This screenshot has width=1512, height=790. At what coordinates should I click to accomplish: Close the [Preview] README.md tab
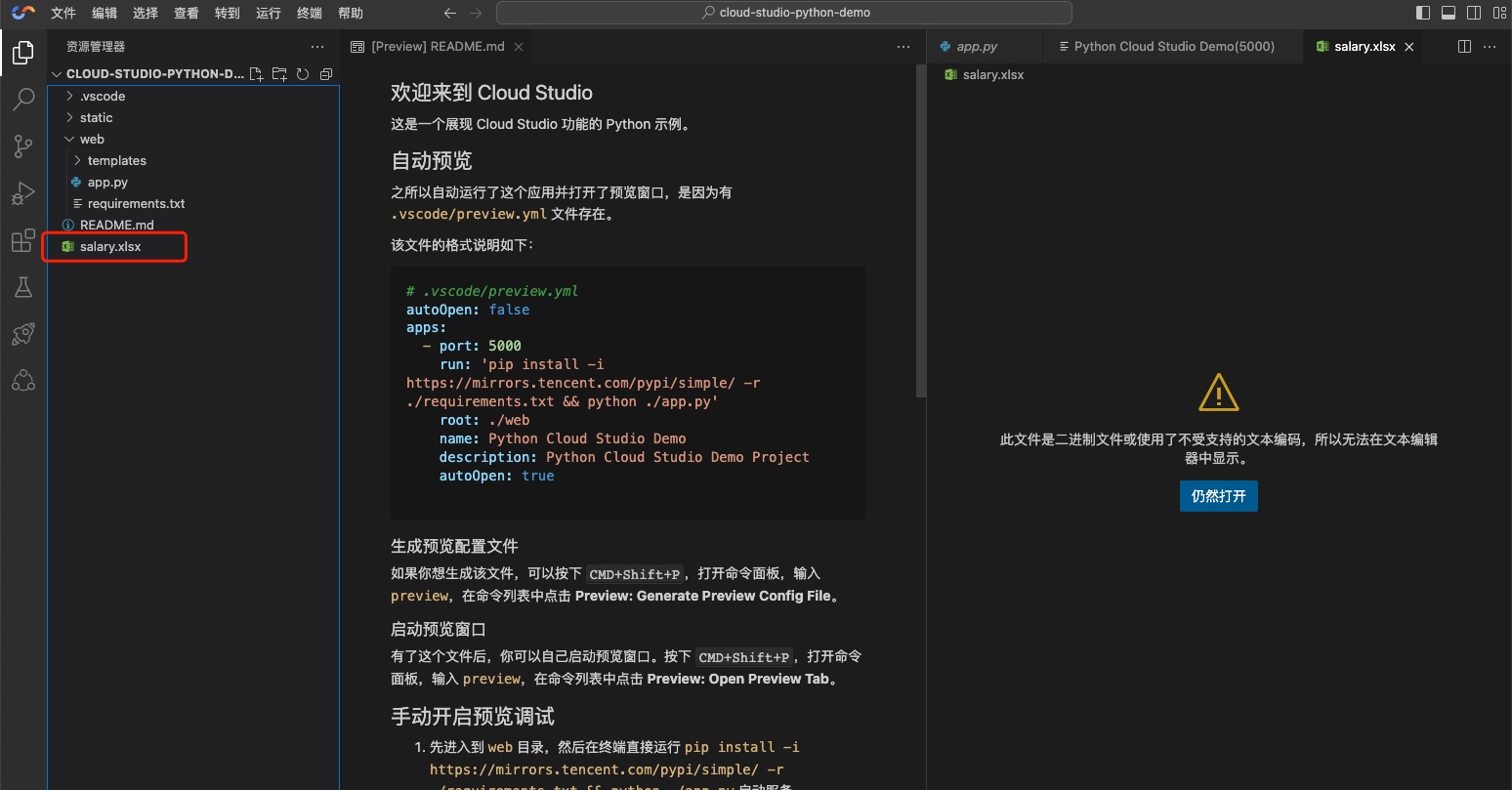pyautogui.click(x=519, y=47)
